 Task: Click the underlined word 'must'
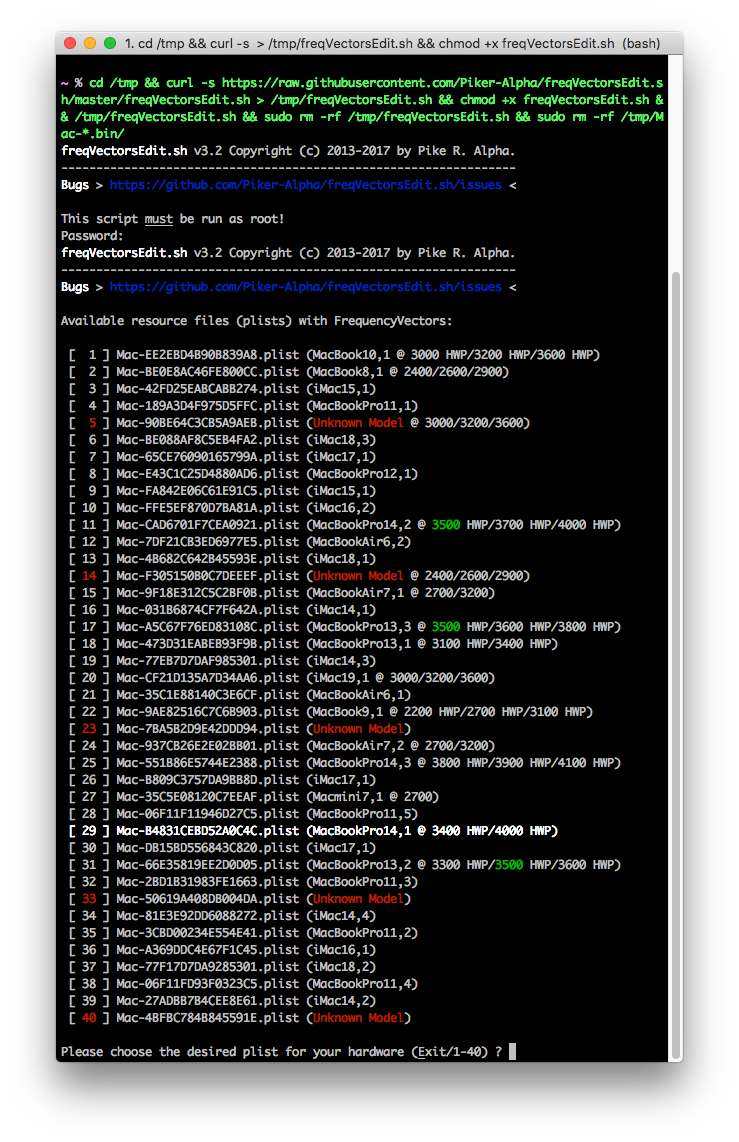(x=158, y=219)
